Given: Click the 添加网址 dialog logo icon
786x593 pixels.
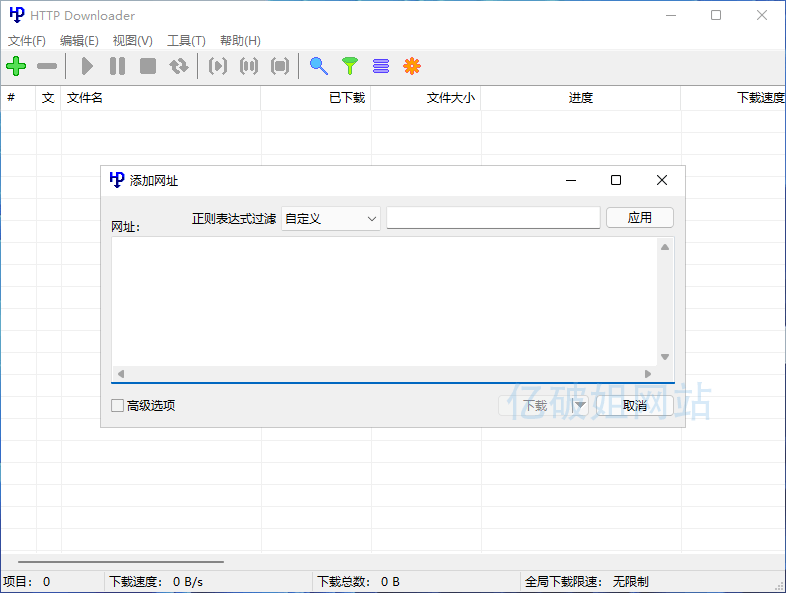Looking at the screenshot, I should pos(117,180).
